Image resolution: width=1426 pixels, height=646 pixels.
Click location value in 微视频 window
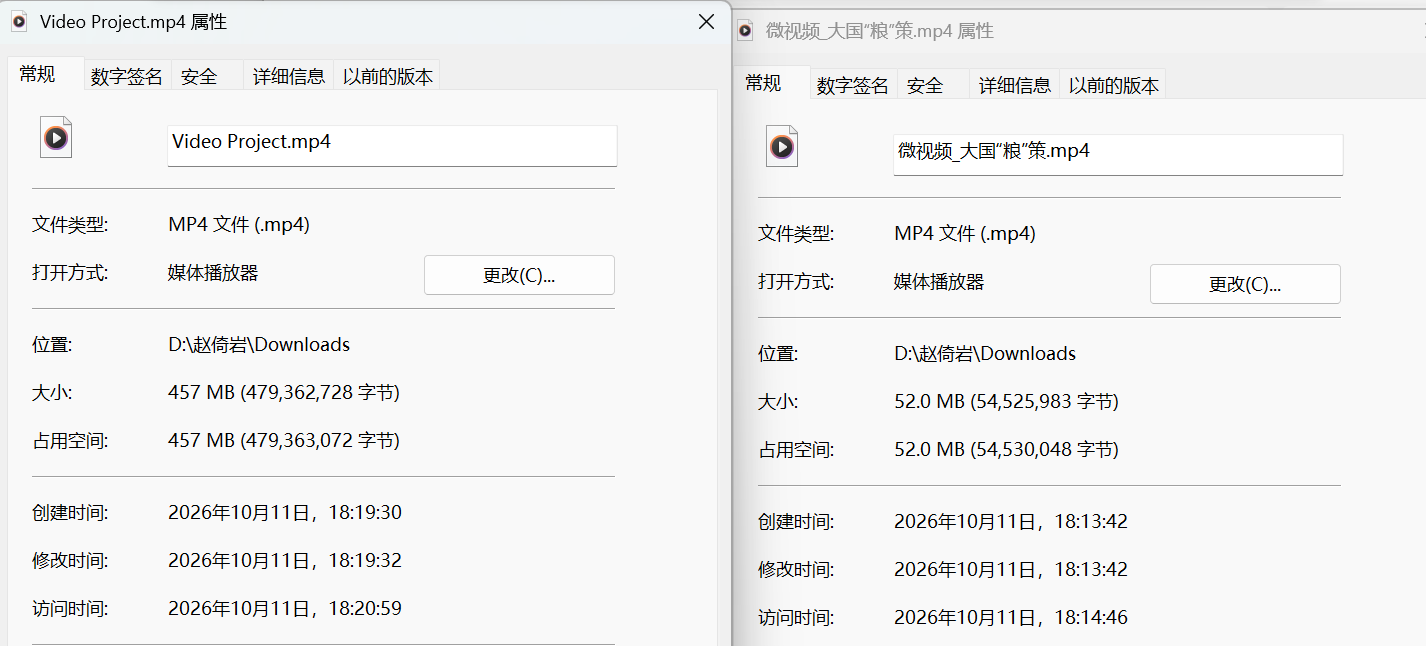tap(985, 354)
